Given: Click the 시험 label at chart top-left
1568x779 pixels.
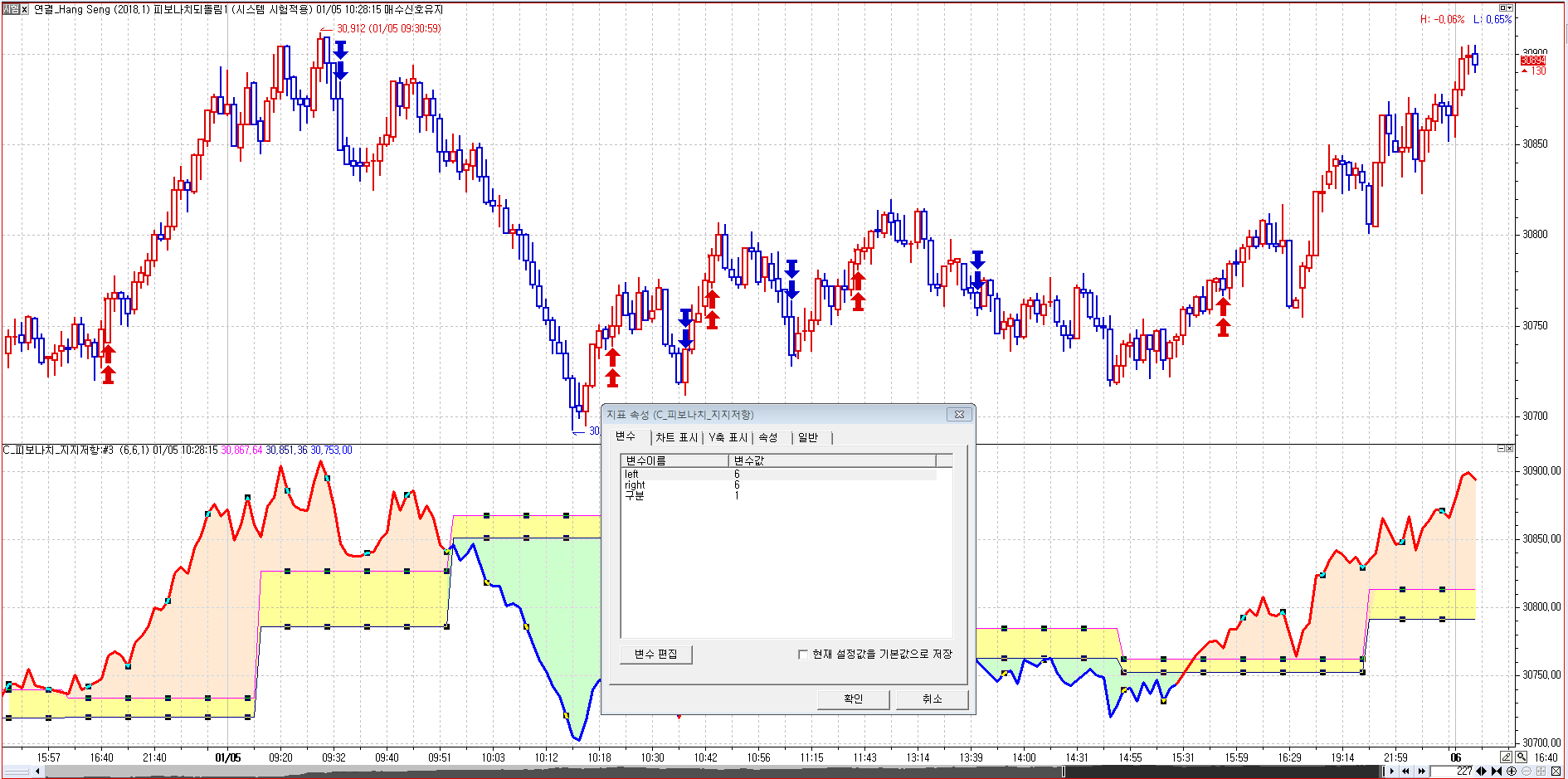Looking at the screenshot, I should [x=11, y=10].
